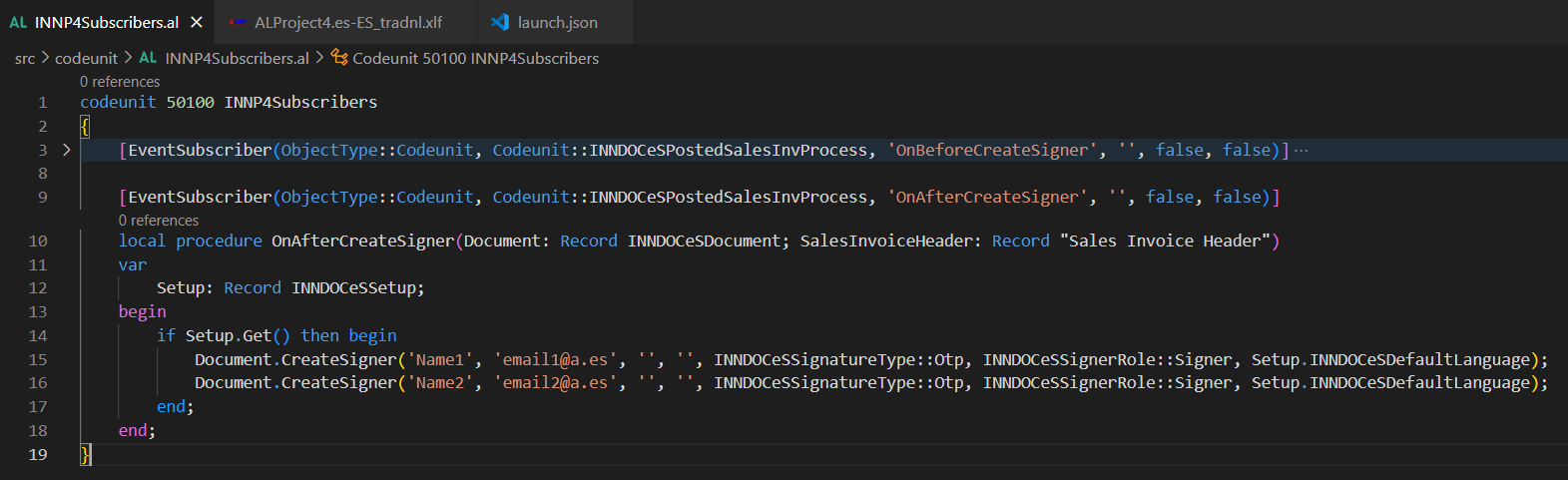This screenshot has width=1568, height=480.
Task: Click "Sales Invoice Header" on line 10
Action: click(x=1165, y=241)
